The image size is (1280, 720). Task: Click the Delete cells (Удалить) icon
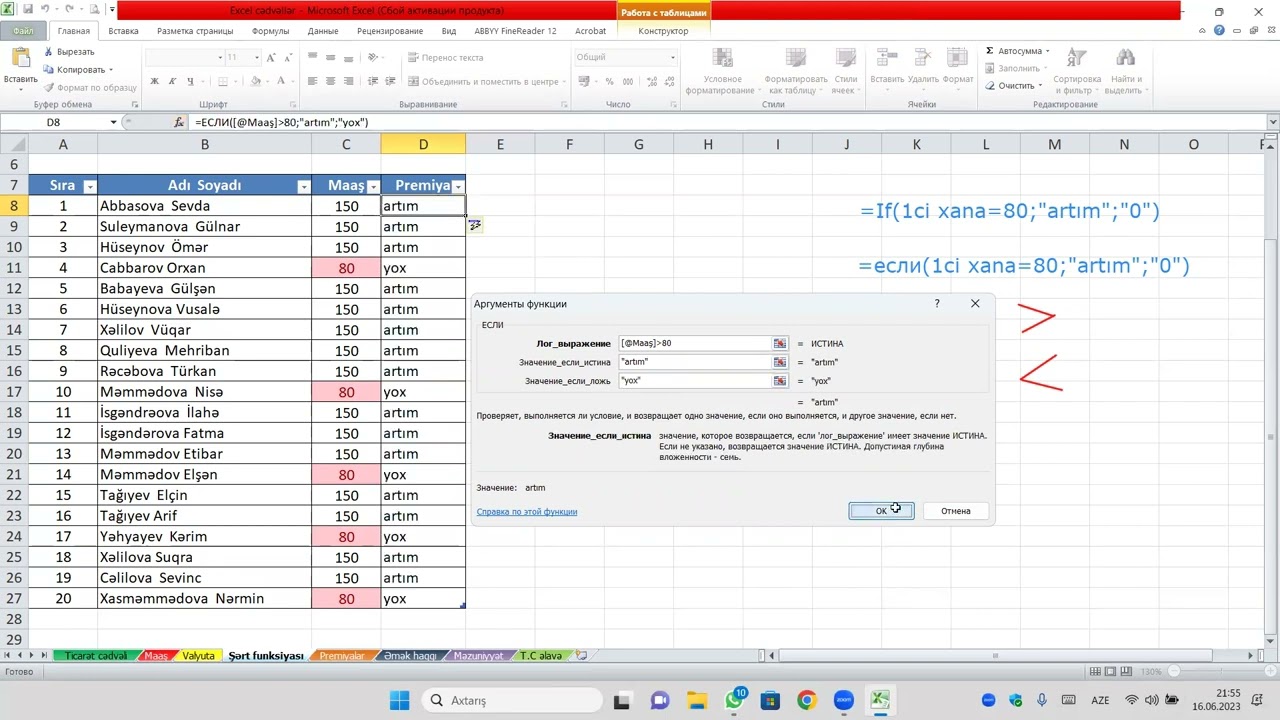[922, 58]
